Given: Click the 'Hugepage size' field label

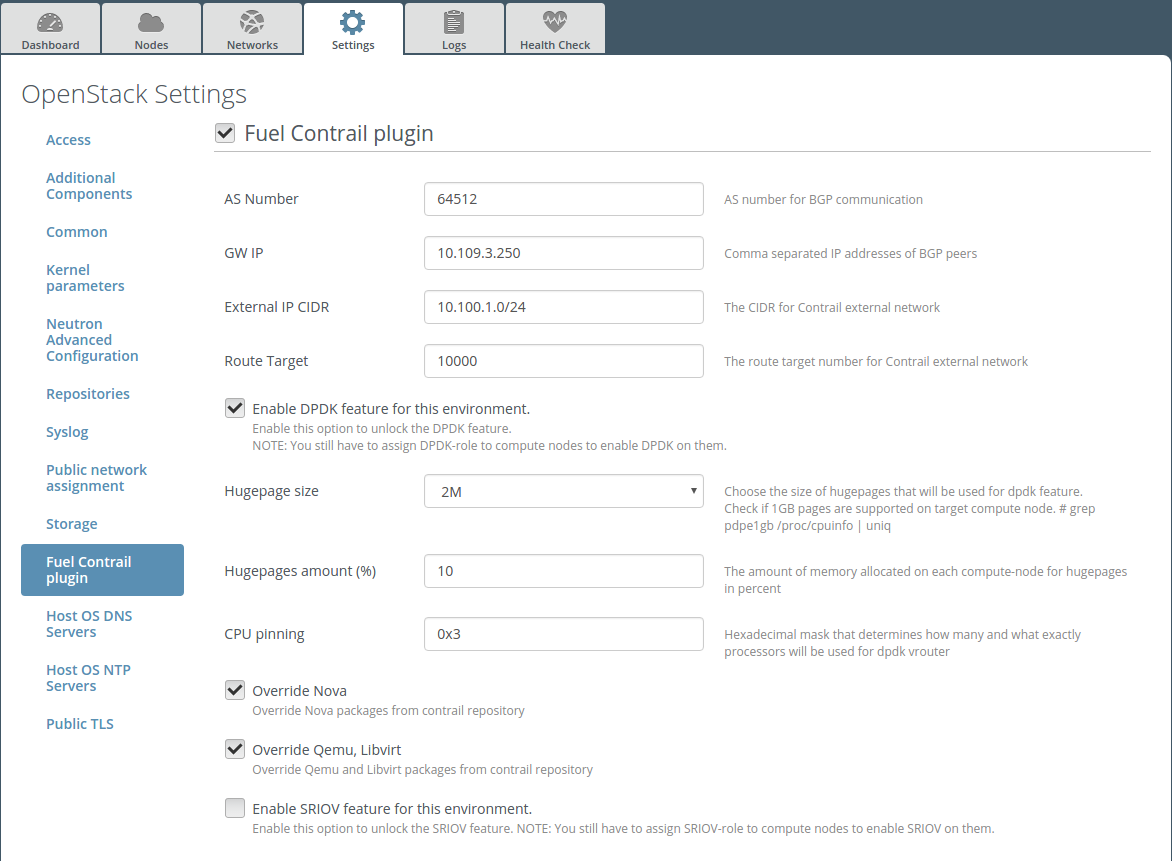Looking at the screenshot, I should pyautogui.click(x=271, y=491).
